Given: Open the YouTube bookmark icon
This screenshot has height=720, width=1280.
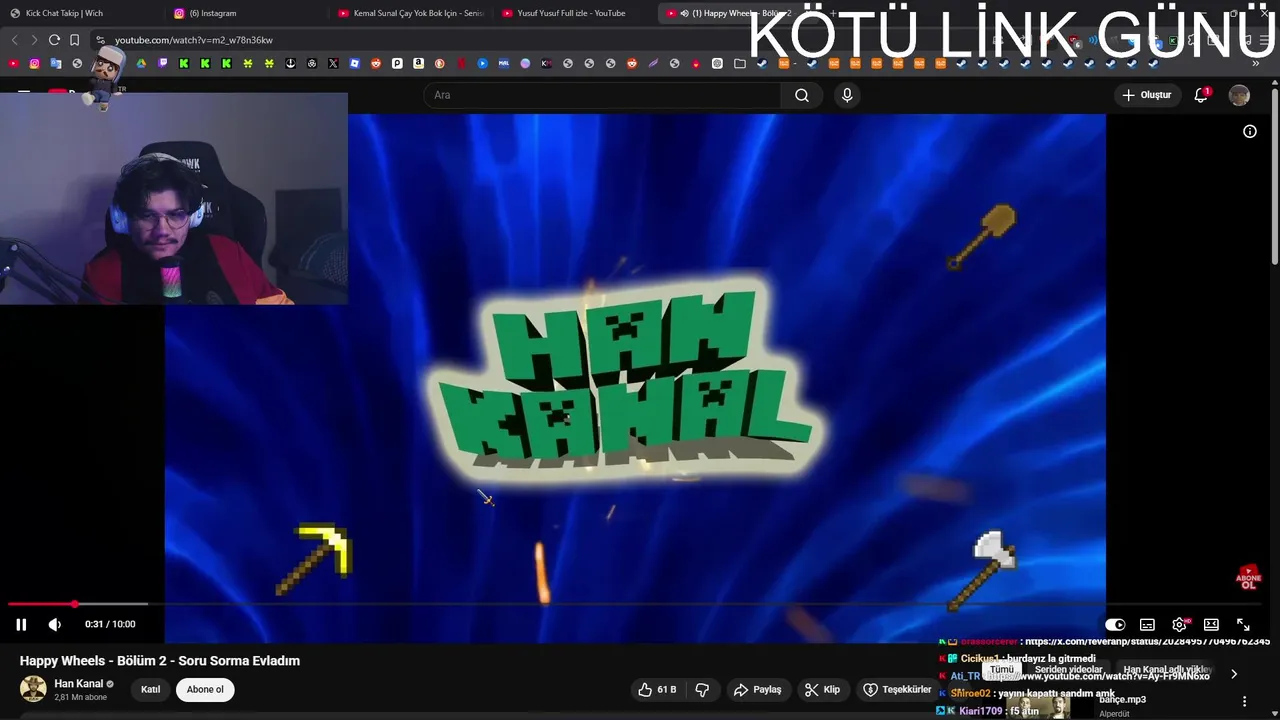Looking at the screenshot, I should tap(13, 63).
